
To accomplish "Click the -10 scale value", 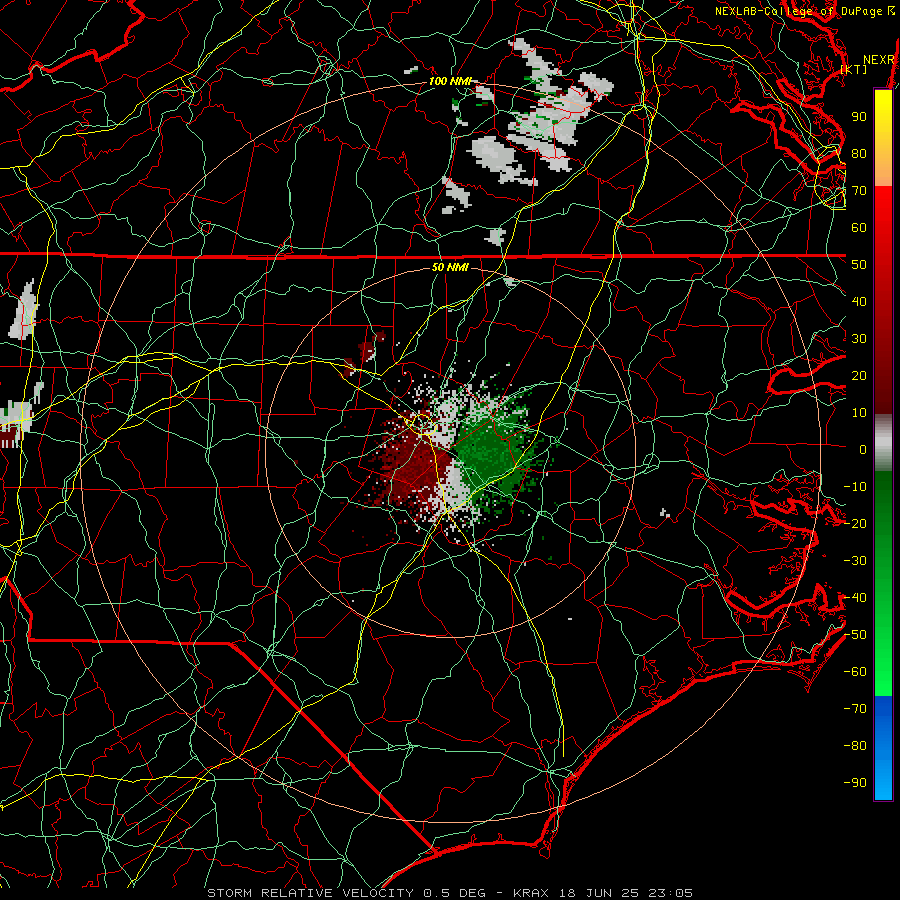I will click(x=855, y=487).
